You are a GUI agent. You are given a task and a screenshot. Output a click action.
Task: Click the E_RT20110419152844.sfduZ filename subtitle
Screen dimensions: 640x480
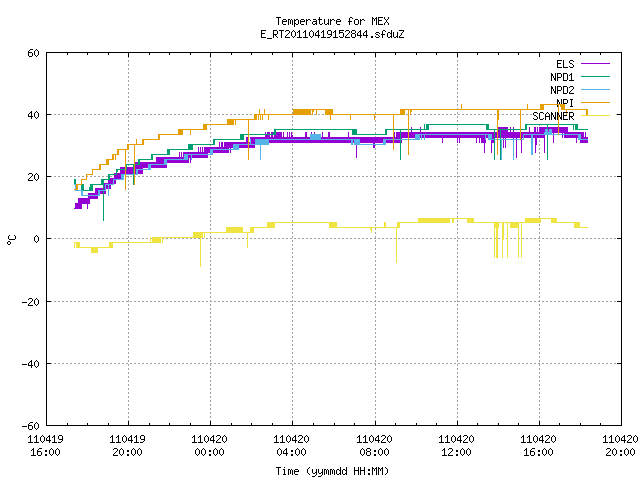332,34
